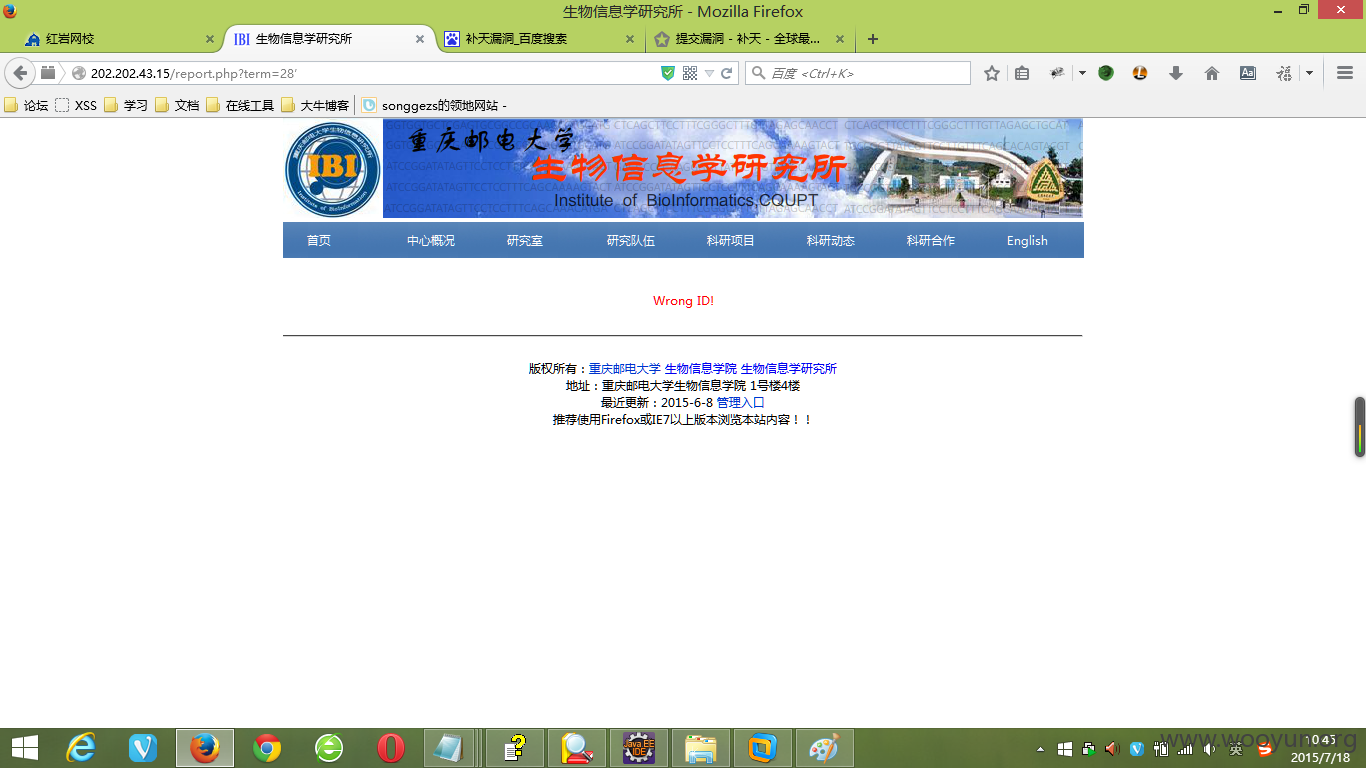Open the 大牛博客 bookmarks folder
This screenshot has height=768, width=1366.
316,105
